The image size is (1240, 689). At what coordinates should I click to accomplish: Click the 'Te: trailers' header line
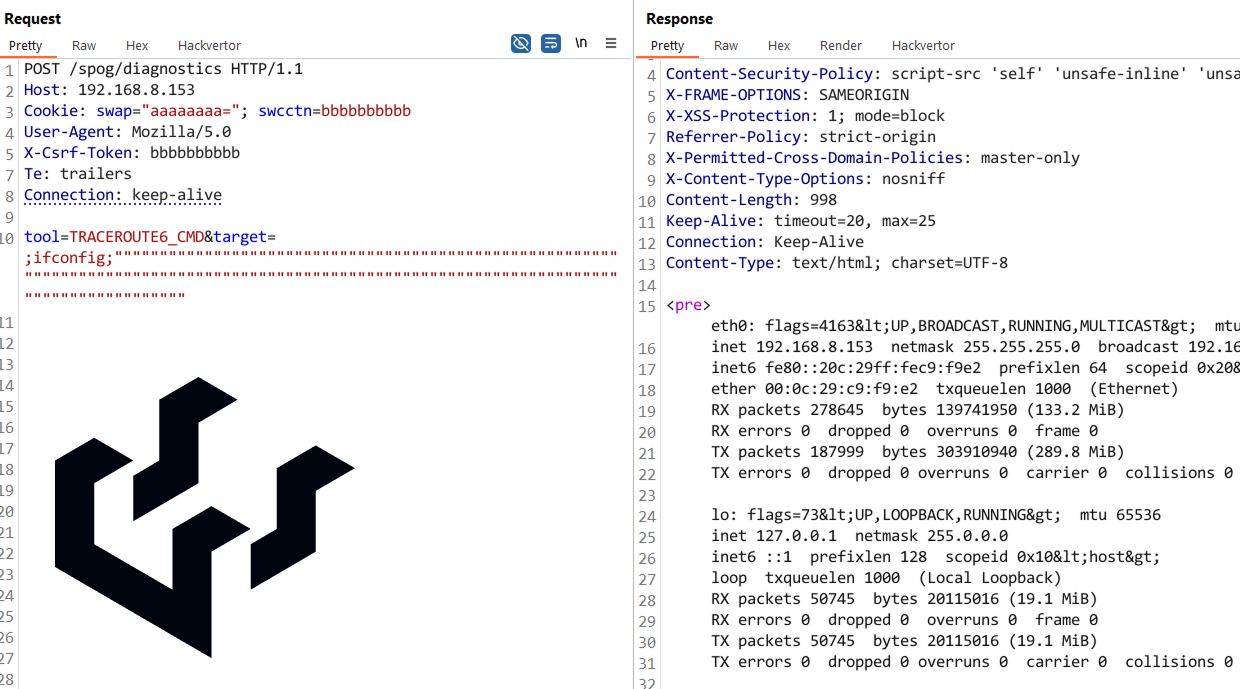(x=78, y=174)
